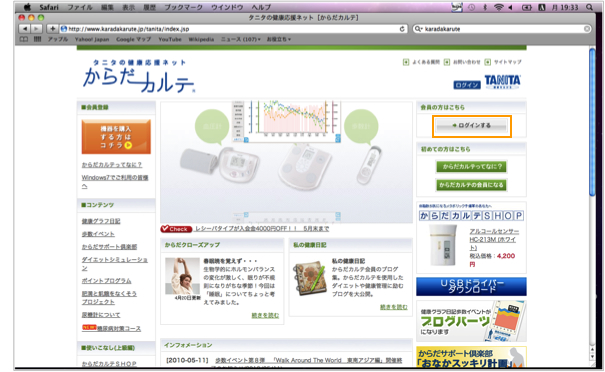Viewport: 605px width, 372px height.
Task: Expand the ニュース (107) bookmarks folder
Action: 241,39
